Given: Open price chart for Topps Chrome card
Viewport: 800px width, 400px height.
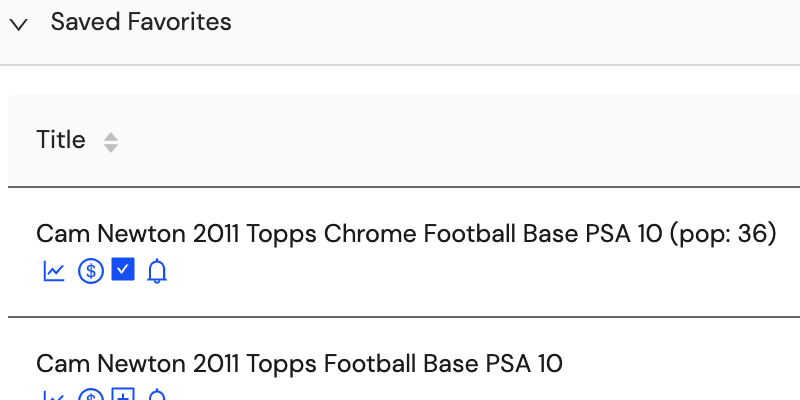Looking at the screenshot, I should point(54,271).
